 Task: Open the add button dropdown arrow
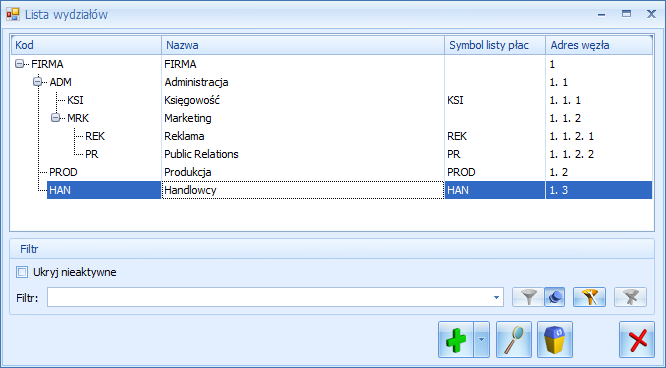coord(481,340)
